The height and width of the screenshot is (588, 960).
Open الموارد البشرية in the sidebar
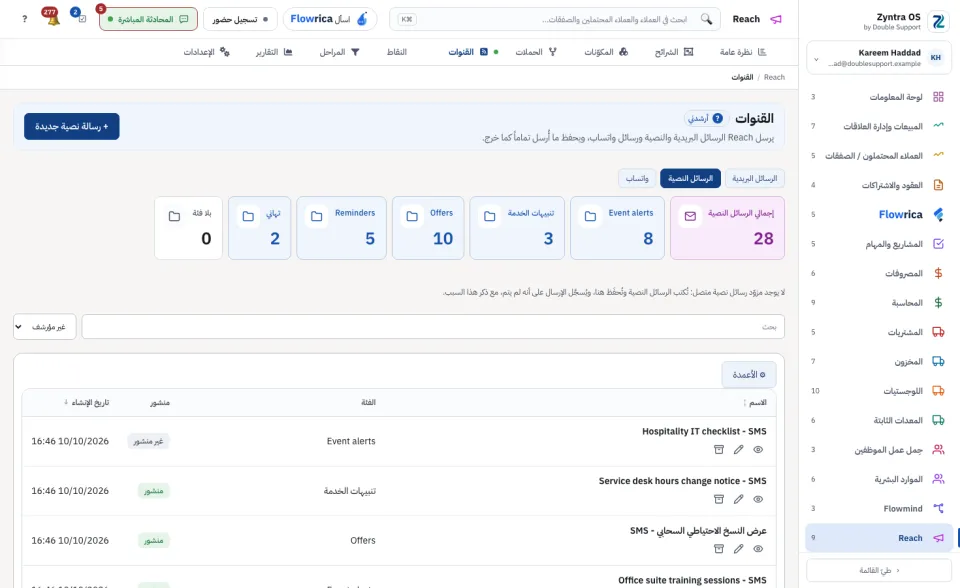pos(878,479)
